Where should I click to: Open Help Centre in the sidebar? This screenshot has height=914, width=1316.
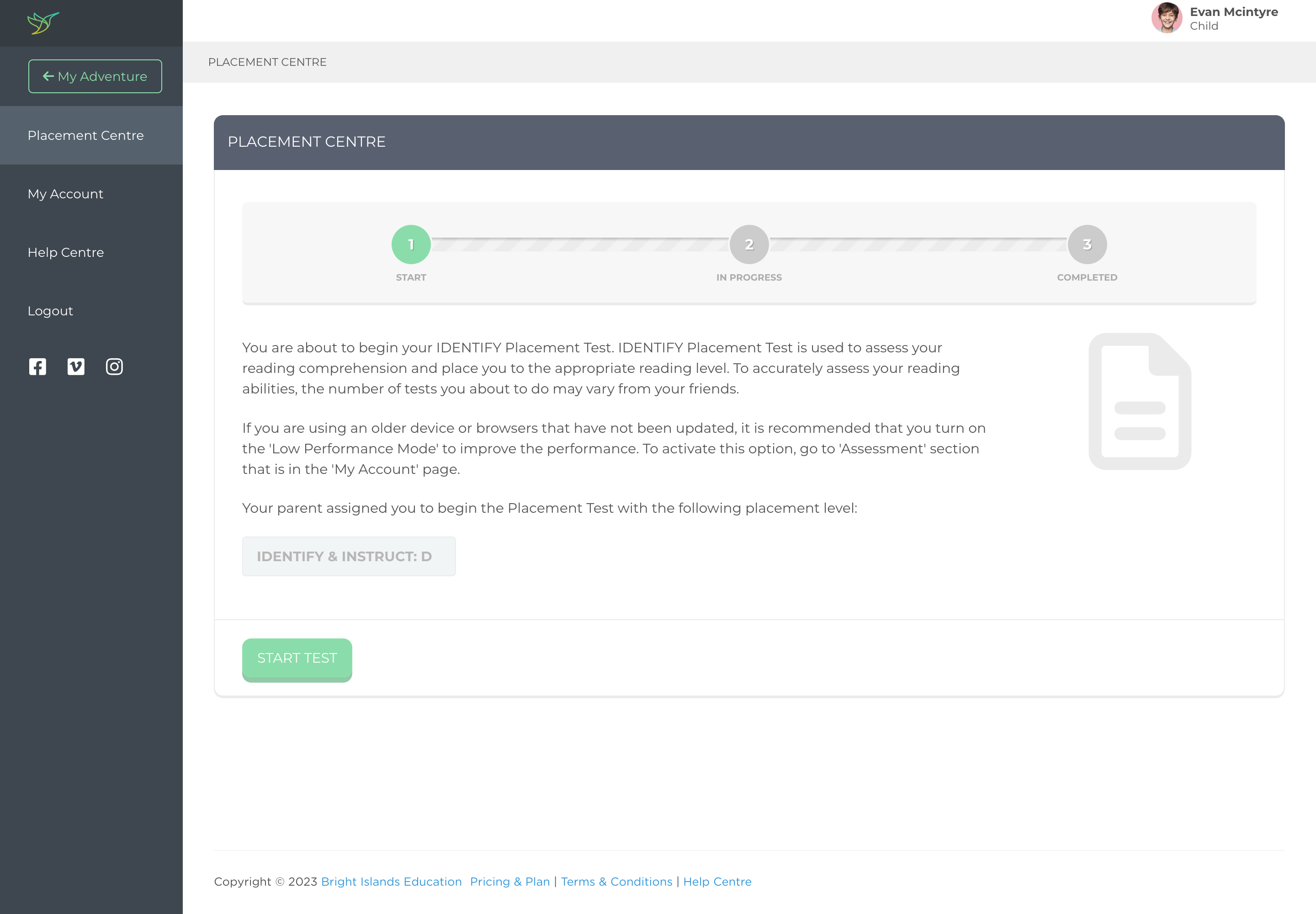(x=66, y=253)
